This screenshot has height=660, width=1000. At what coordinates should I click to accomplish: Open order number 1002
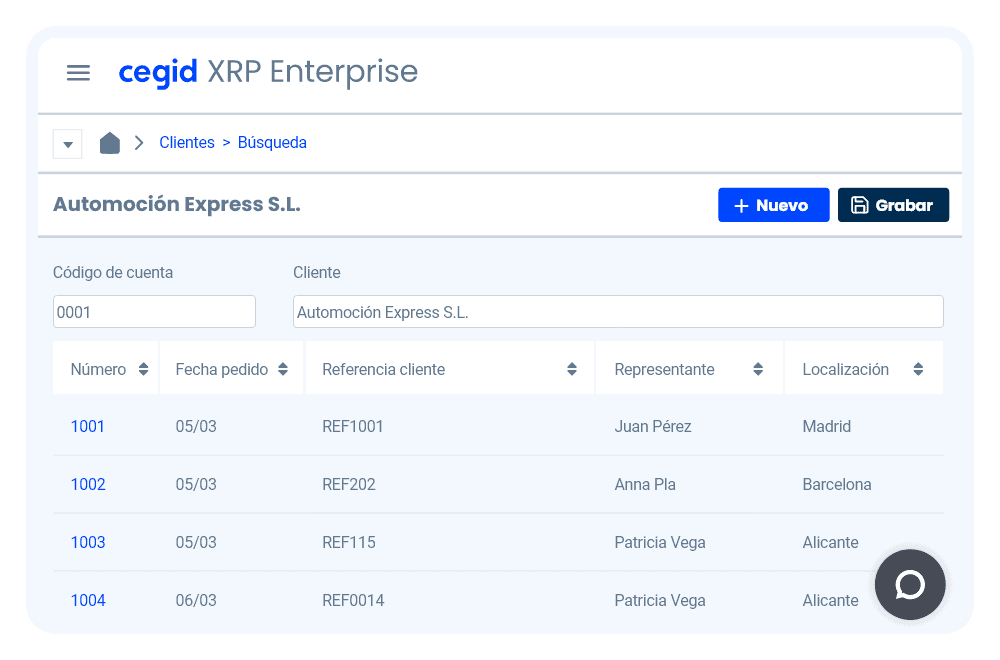88,485
